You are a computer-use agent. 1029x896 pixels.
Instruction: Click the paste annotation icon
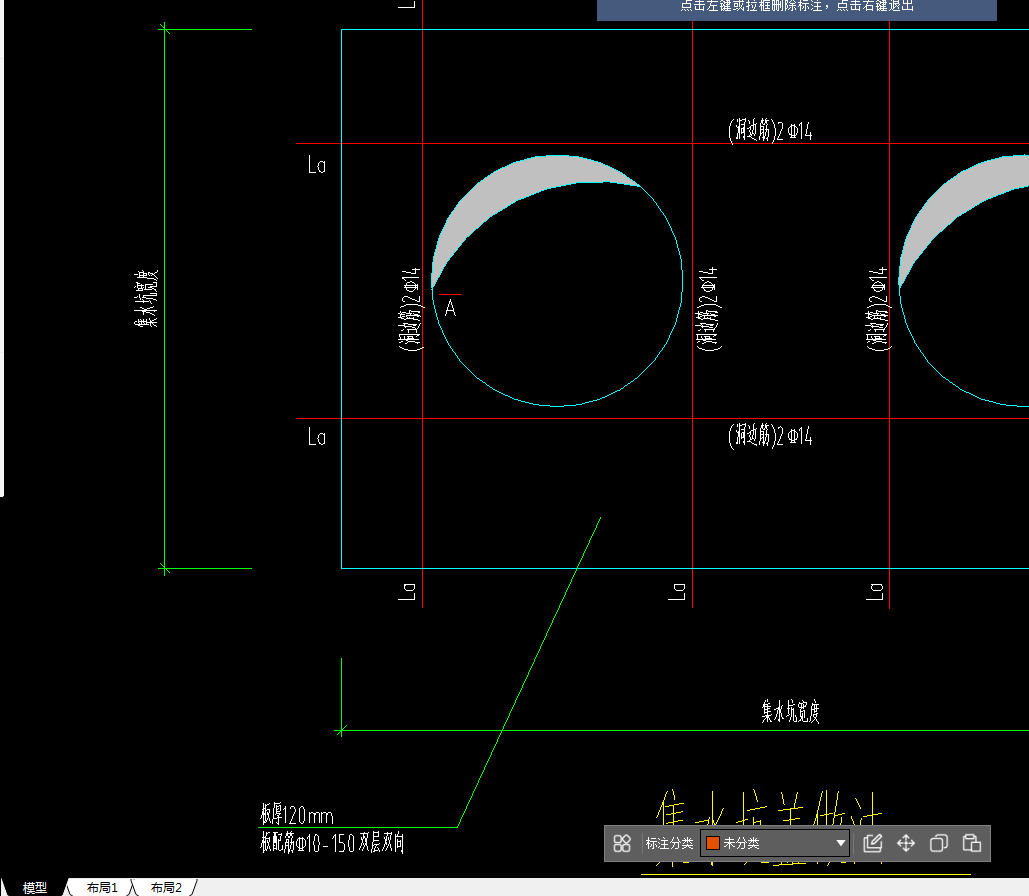click(971, 843)
